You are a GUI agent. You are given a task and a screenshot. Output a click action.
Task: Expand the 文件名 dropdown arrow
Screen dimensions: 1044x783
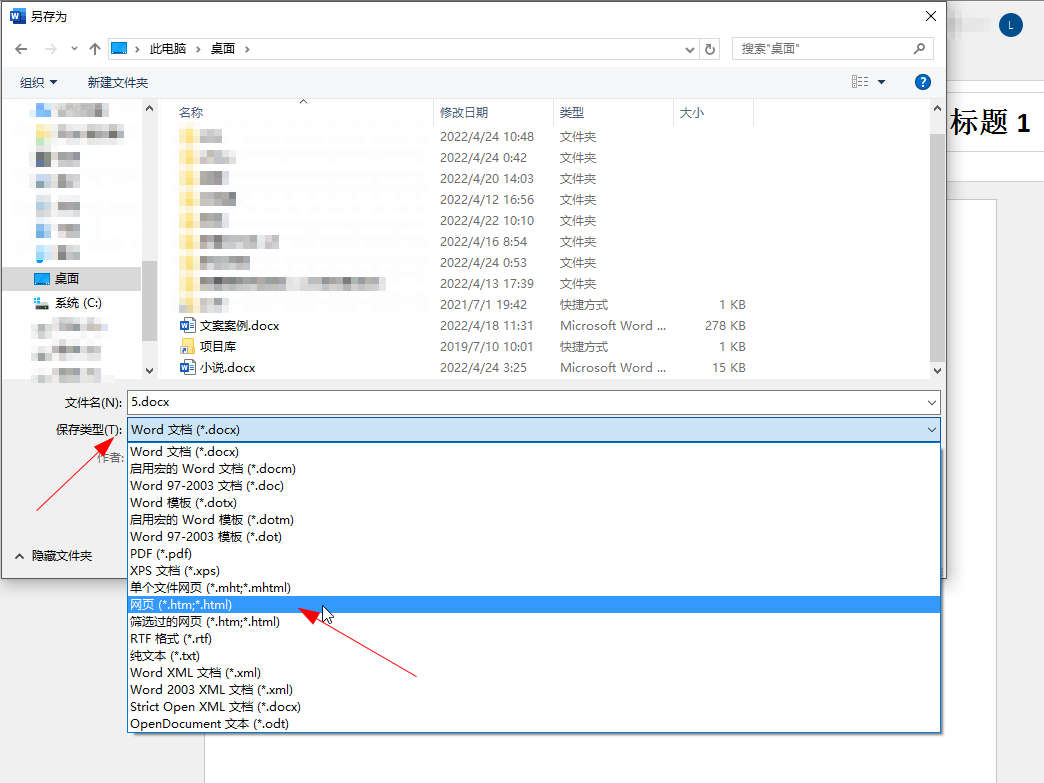[931, 402]
